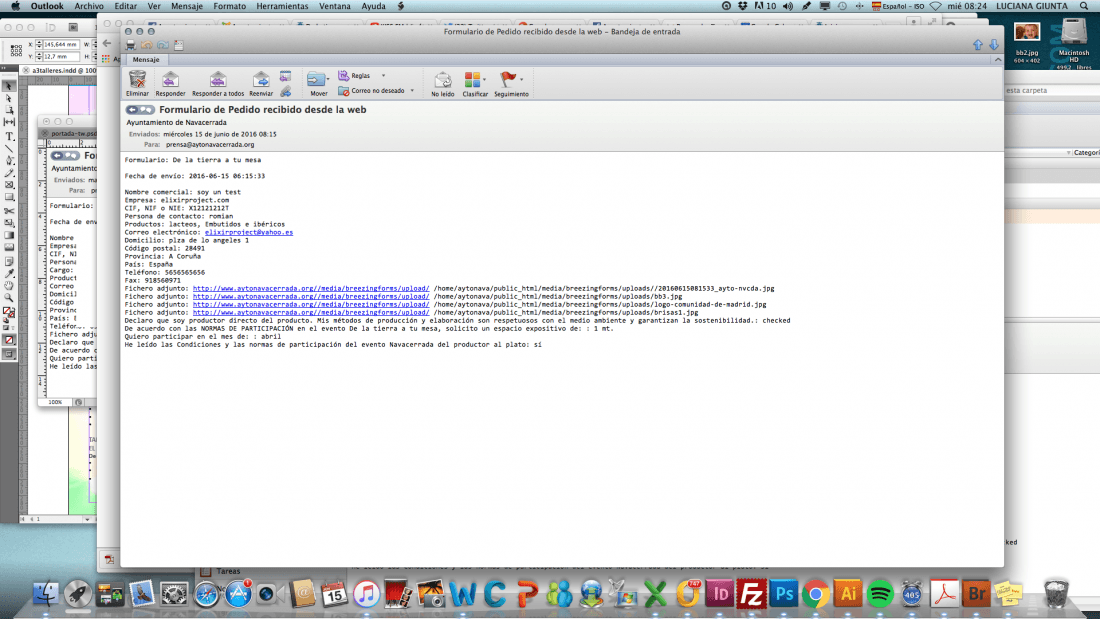Click InDesign fill and stroke swatch
This screenshot has height=619, width=1100.
coord(8,312)
